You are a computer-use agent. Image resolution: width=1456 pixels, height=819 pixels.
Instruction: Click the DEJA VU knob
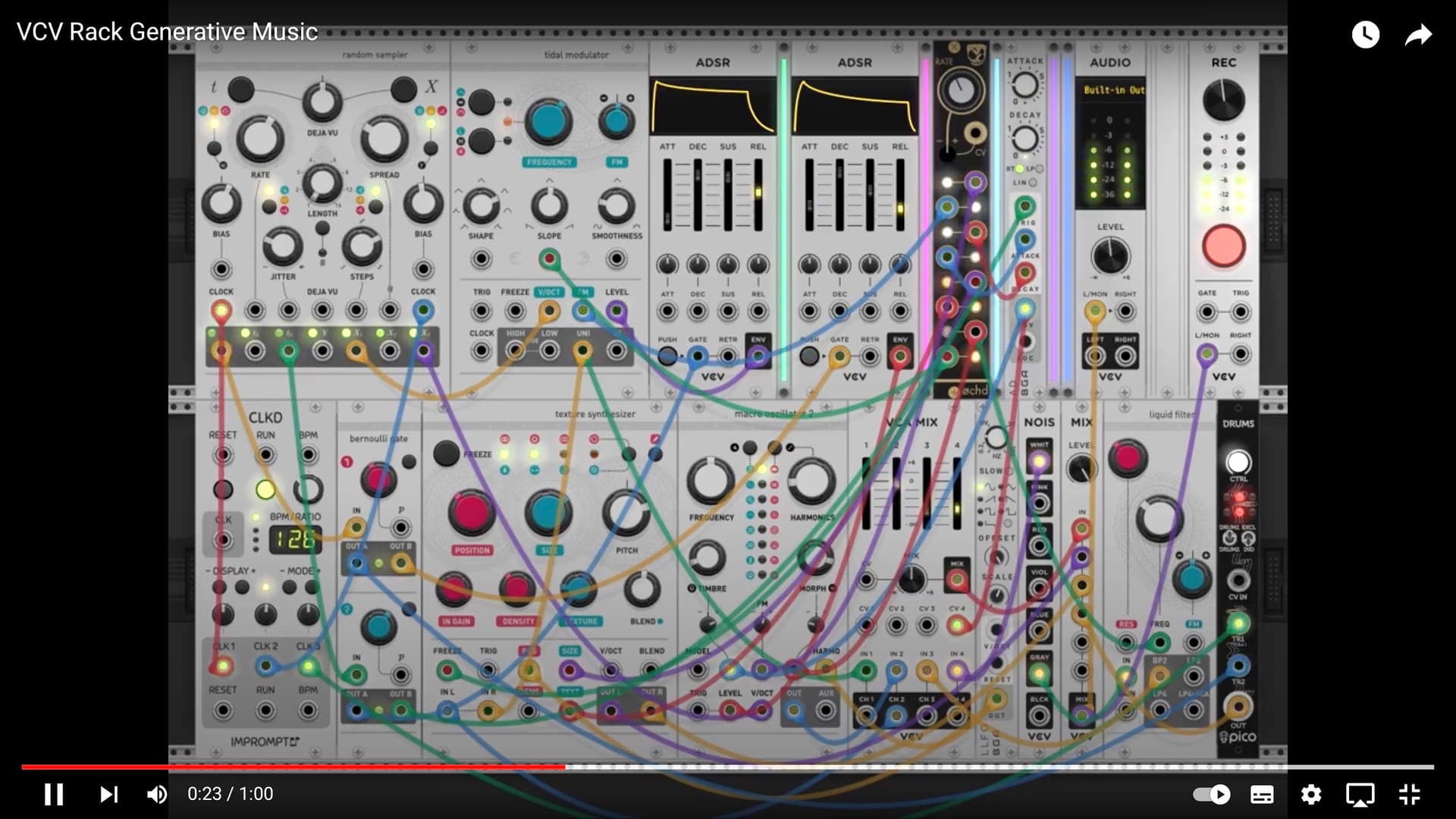322,102
